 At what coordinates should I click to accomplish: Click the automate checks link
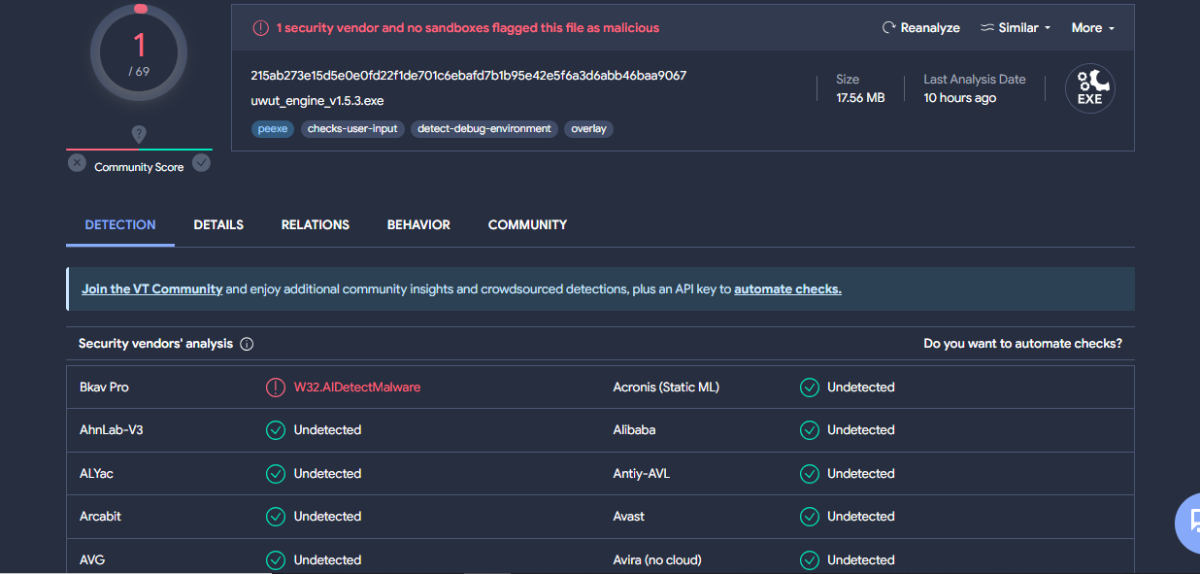tap(788, 289)
